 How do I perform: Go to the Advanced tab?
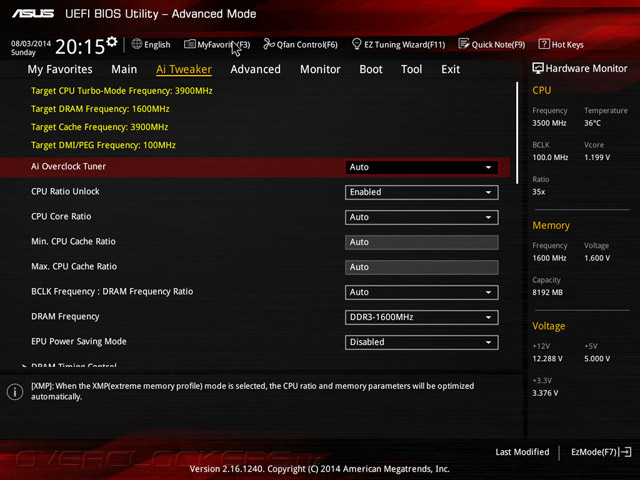click(x=256, y=69)
